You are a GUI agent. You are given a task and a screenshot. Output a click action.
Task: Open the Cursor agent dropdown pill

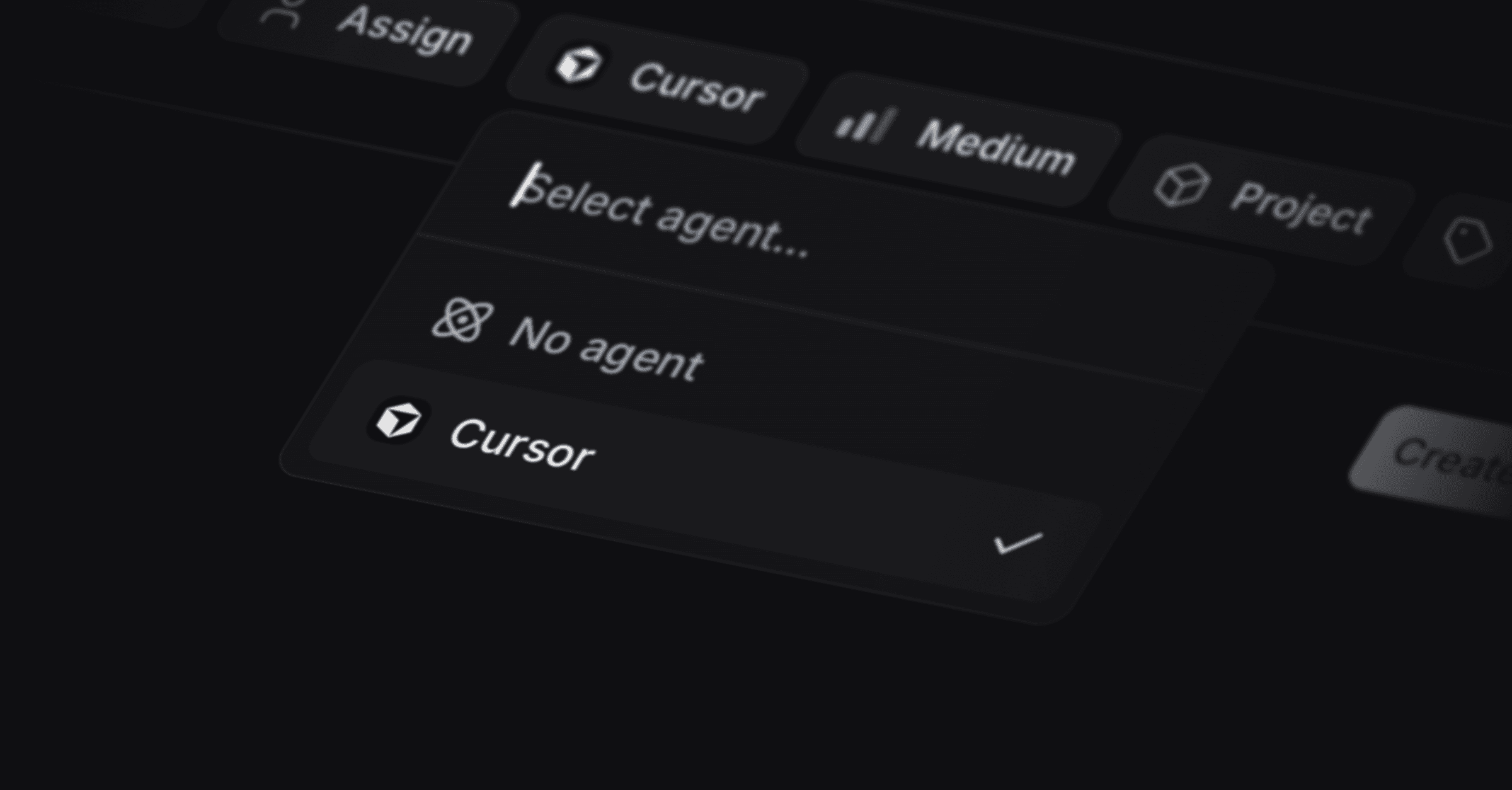click(657, 81)
